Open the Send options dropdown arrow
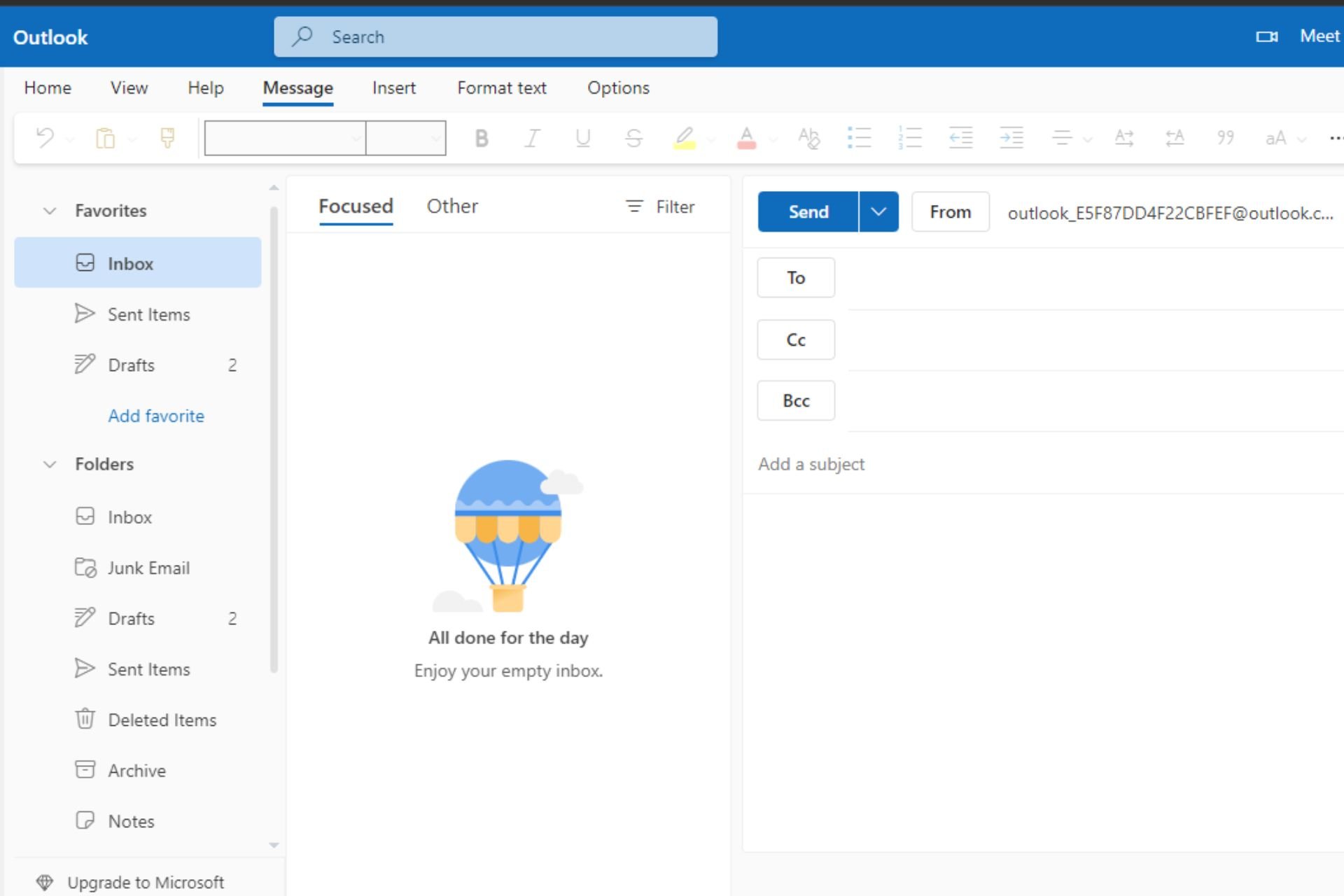Viewport: 1344px width, 896px height. [878, 211]
